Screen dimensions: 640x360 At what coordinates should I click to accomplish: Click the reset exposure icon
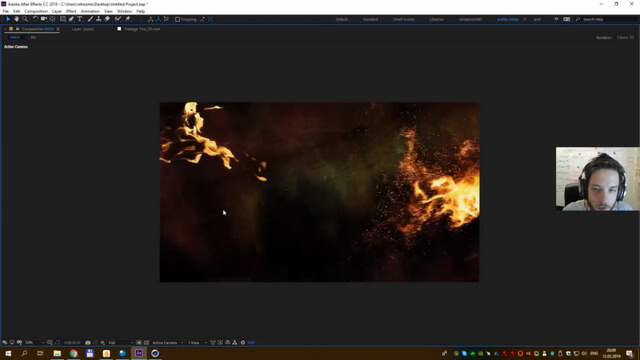(x=243, y=342)
